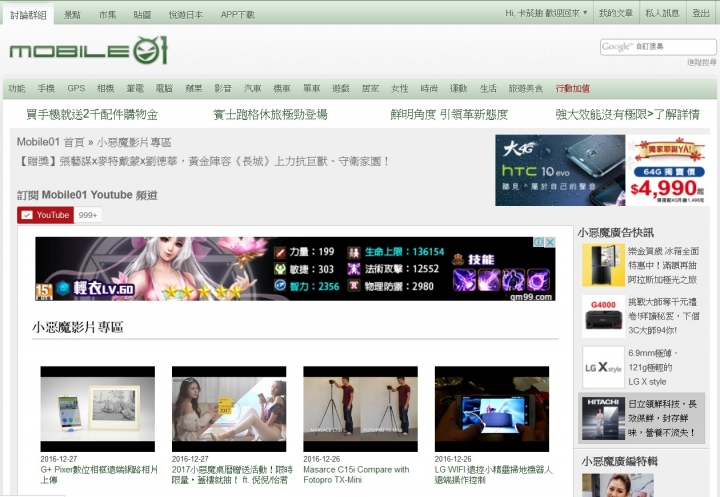
Task: Select 女性 category
Action: pos(399,88)
